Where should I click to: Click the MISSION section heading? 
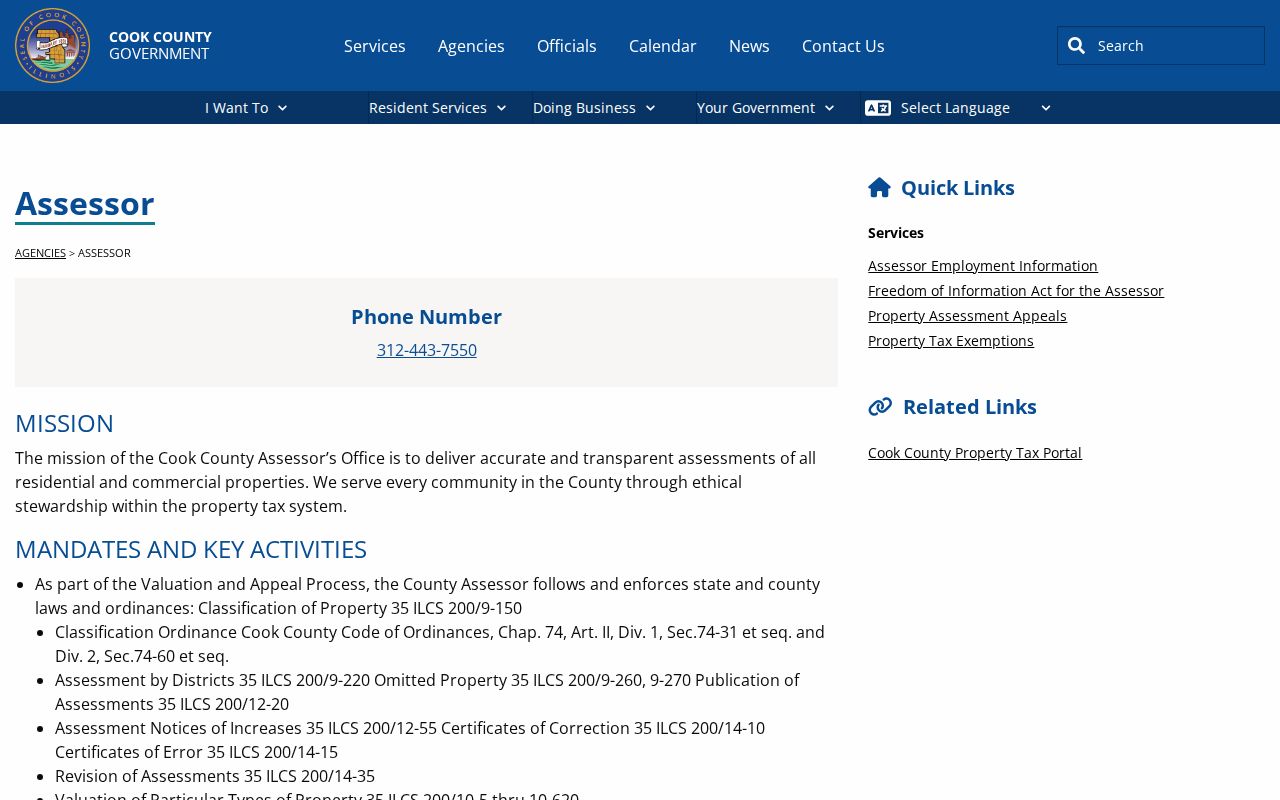64,423
